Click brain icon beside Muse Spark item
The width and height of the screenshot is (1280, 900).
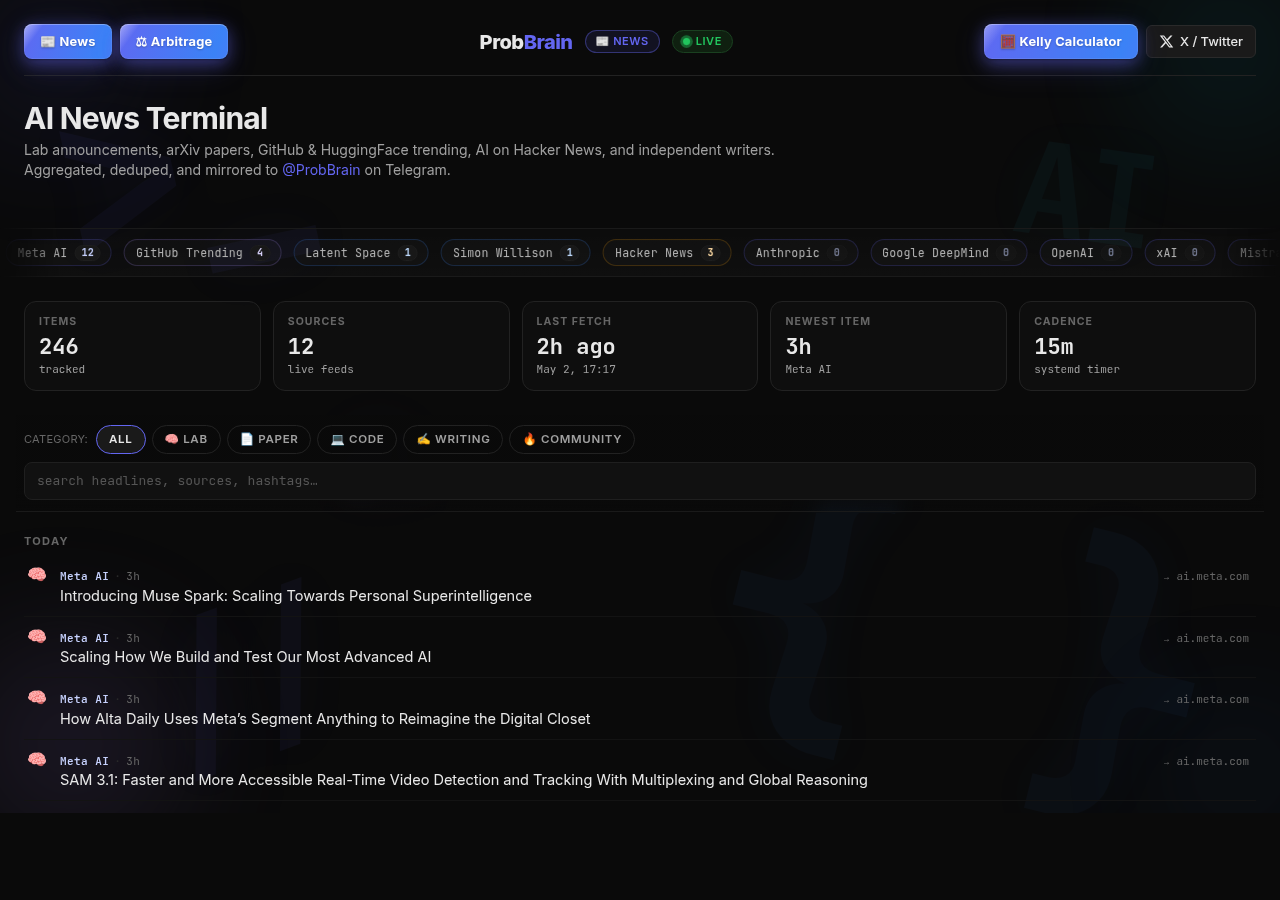[37, 575]
